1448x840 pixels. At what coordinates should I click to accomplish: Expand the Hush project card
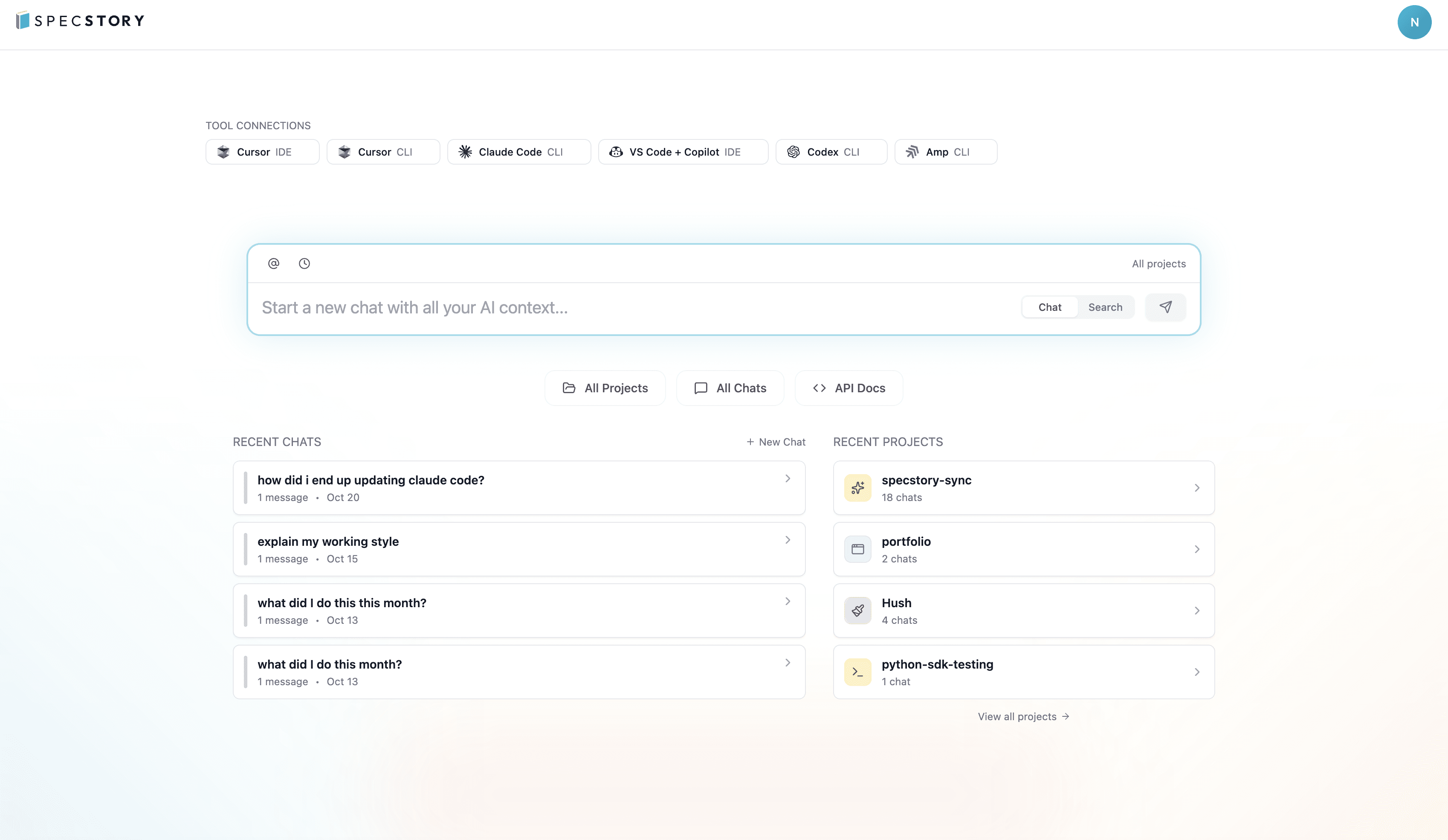1197,610
